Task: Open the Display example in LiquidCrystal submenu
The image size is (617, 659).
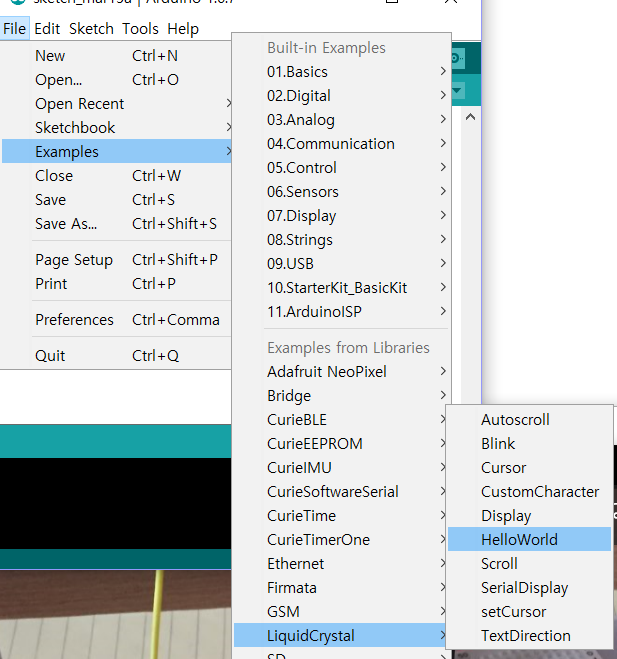Action: [529, 515]
